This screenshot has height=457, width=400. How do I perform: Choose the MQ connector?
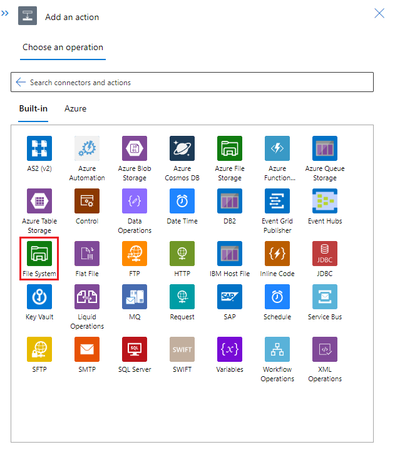[135, 297]
